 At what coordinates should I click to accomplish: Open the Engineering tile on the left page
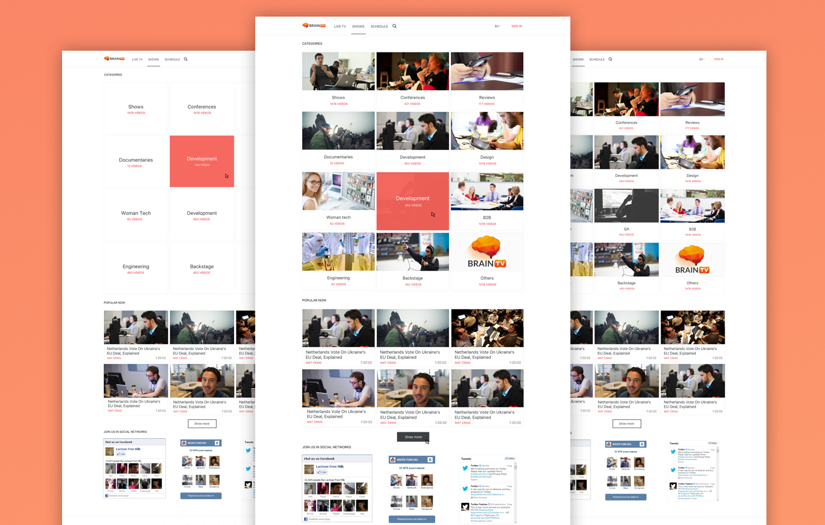point(136,268)
